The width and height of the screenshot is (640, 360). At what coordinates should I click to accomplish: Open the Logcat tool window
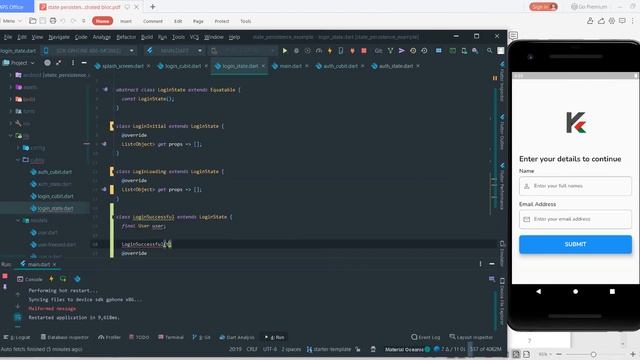[17, 337]
